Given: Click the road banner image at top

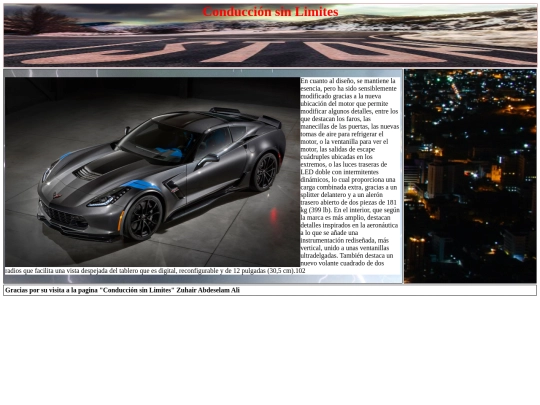Looking at the screenshot, I should (270, 35).
